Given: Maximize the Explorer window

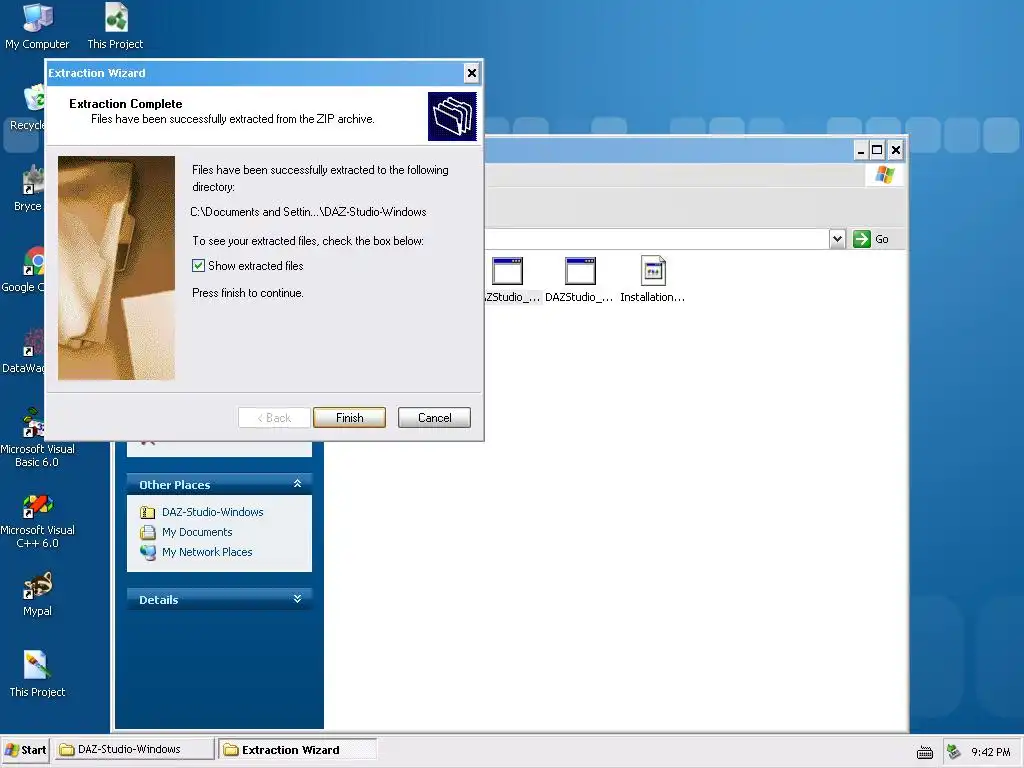Looking at the screenshot, I should [x=878, y=150].
